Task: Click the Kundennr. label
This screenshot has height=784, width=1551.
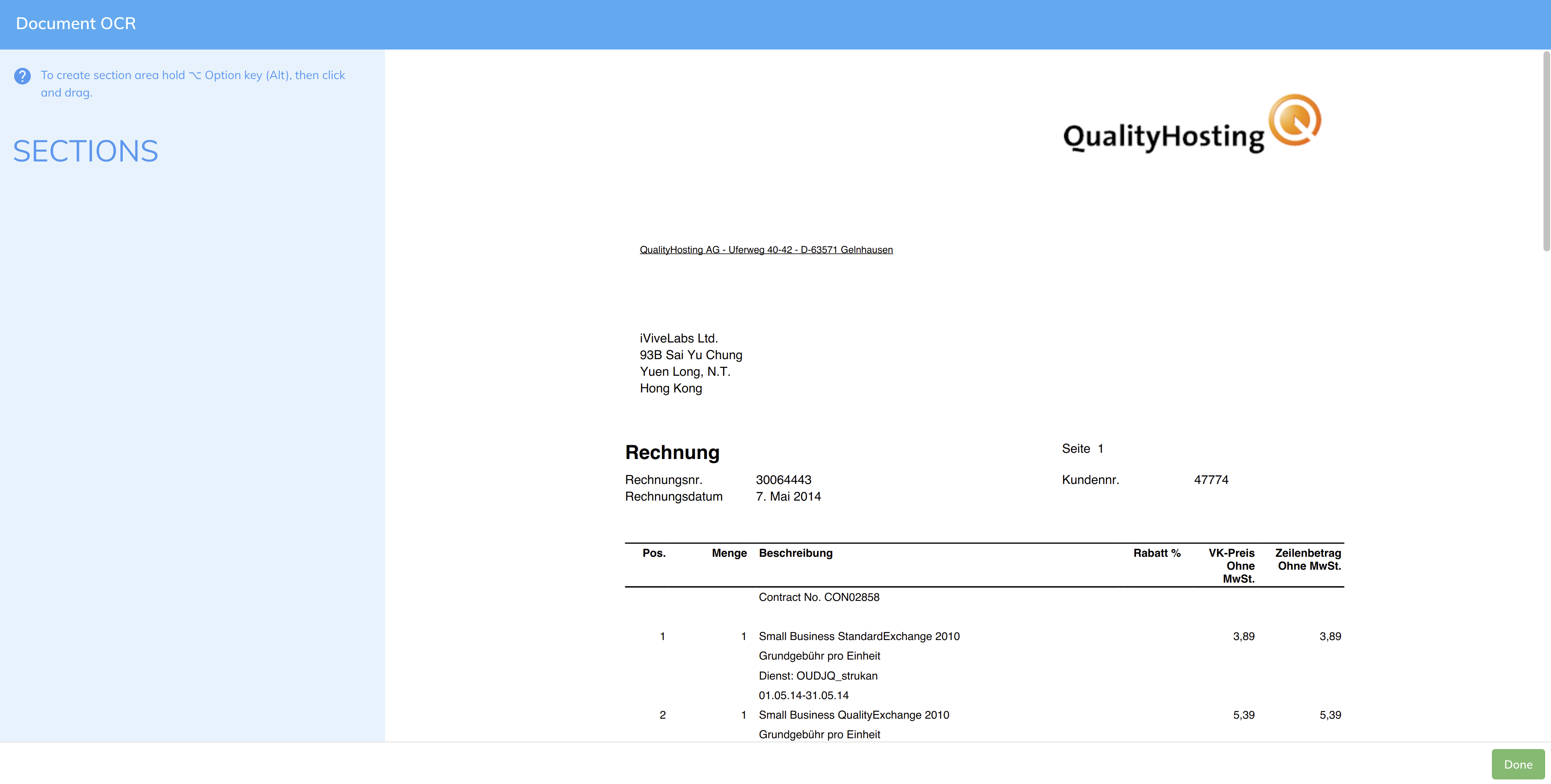Action: (x=1090, y=479)
